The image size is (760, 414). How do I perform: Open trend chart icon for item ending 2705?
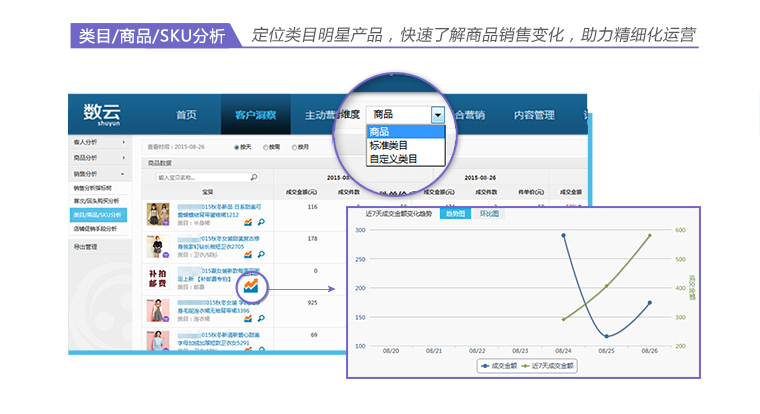click(248, 254)
